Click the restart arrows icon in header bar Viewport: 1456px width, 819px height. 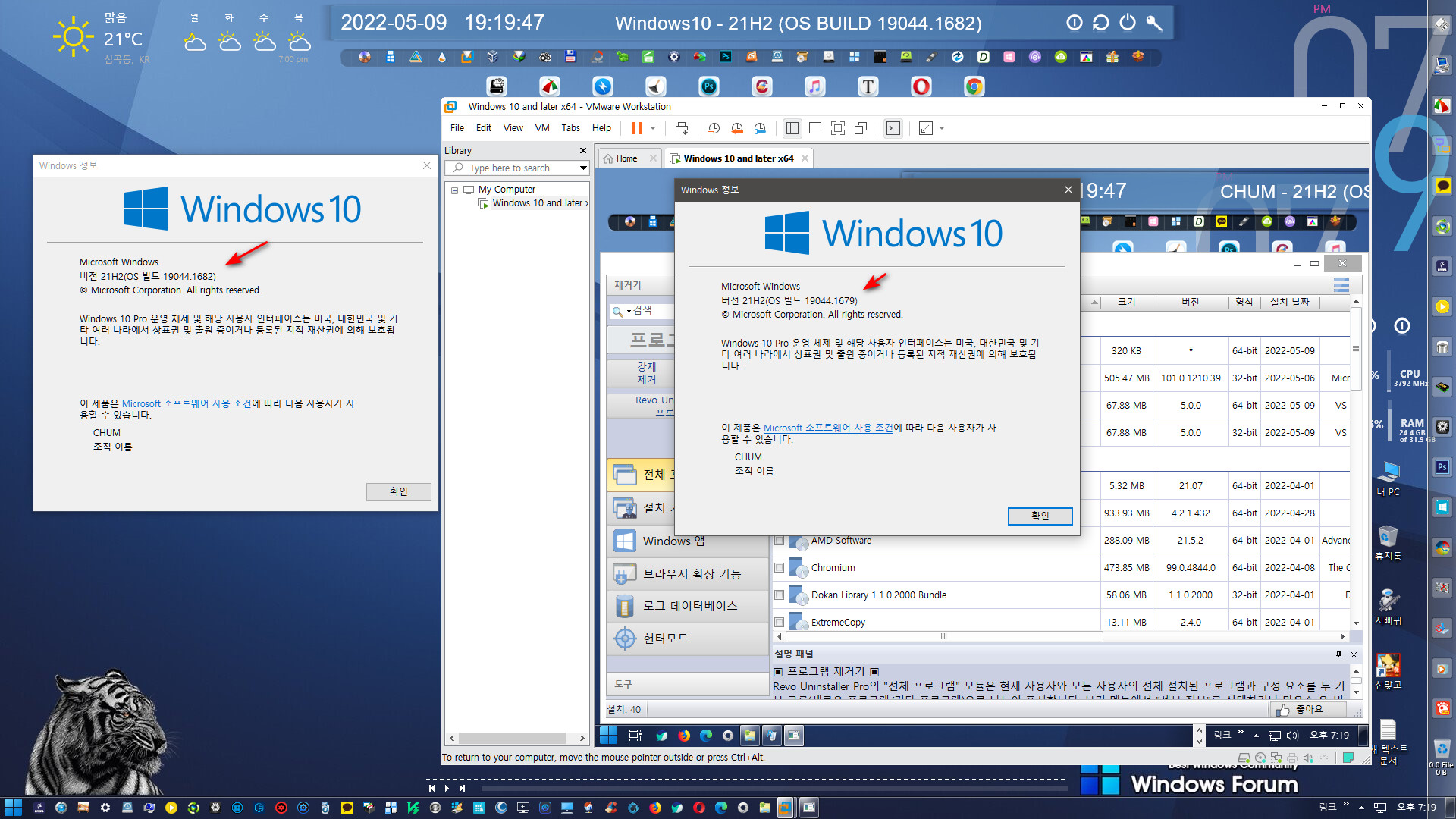click(x=1101, y=22)
